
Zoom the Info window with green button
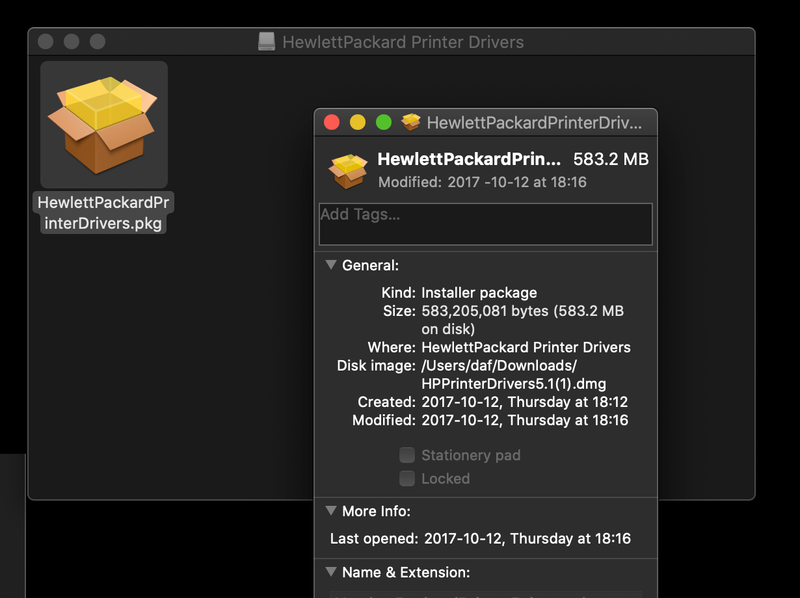tap(383, 123)
